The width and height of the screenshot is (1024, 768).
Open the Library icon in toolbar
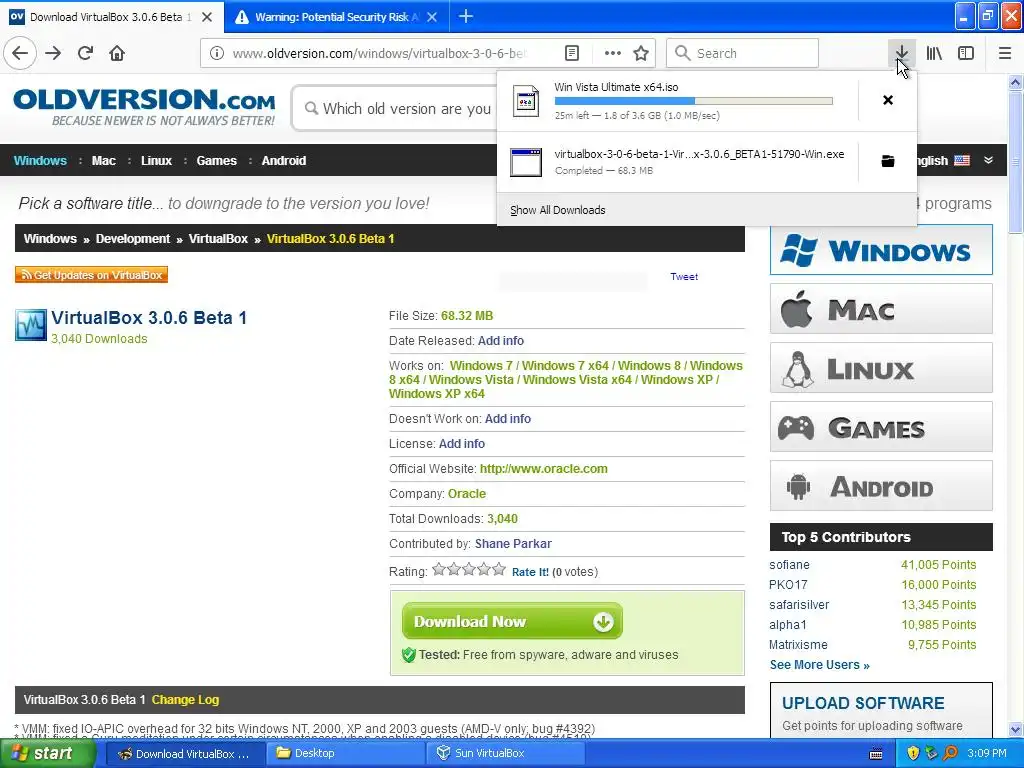pyautogui.click(x=934, y=53)
